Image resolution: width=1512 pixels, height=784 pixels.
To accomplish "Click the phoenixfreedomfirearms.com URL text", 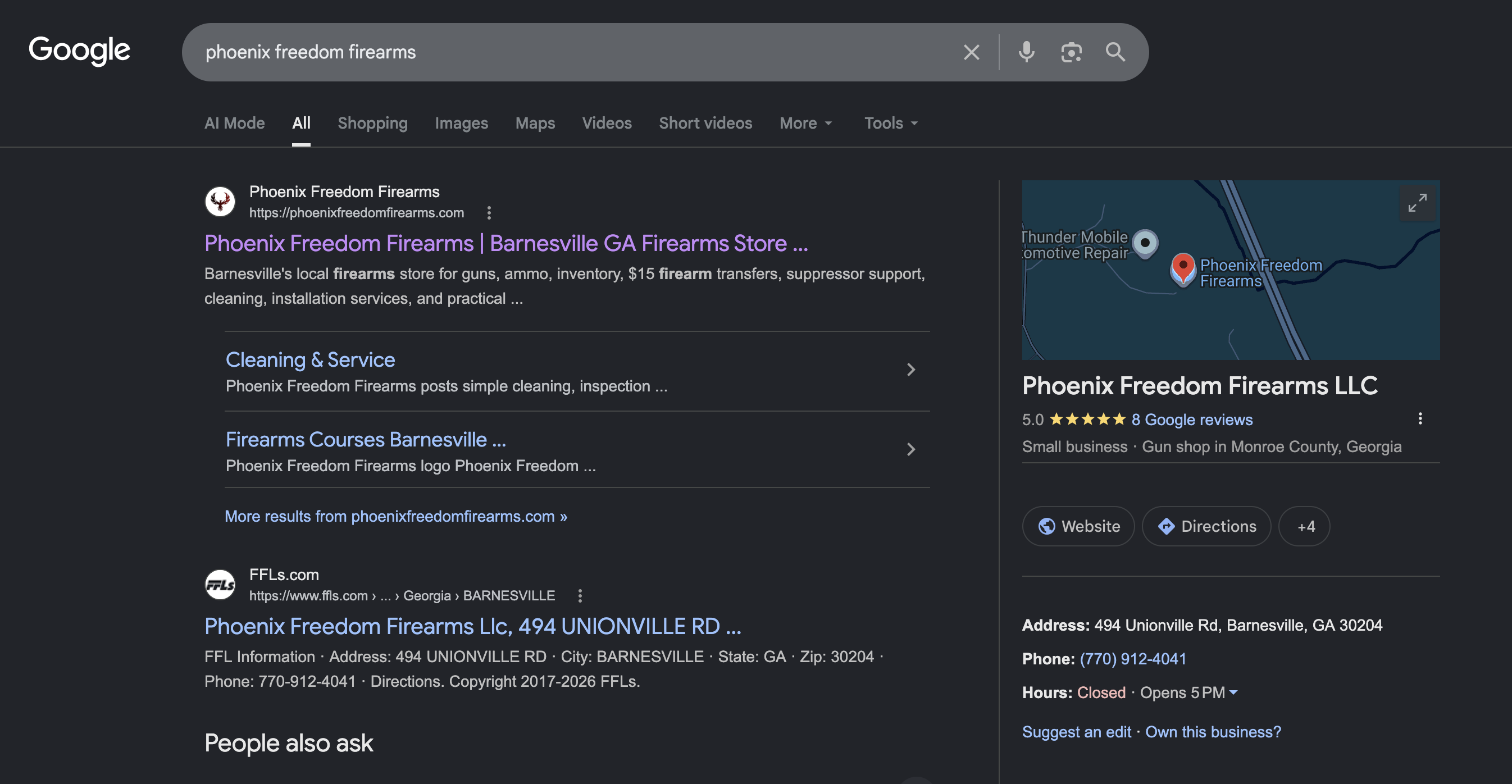I will pos(356,212).
